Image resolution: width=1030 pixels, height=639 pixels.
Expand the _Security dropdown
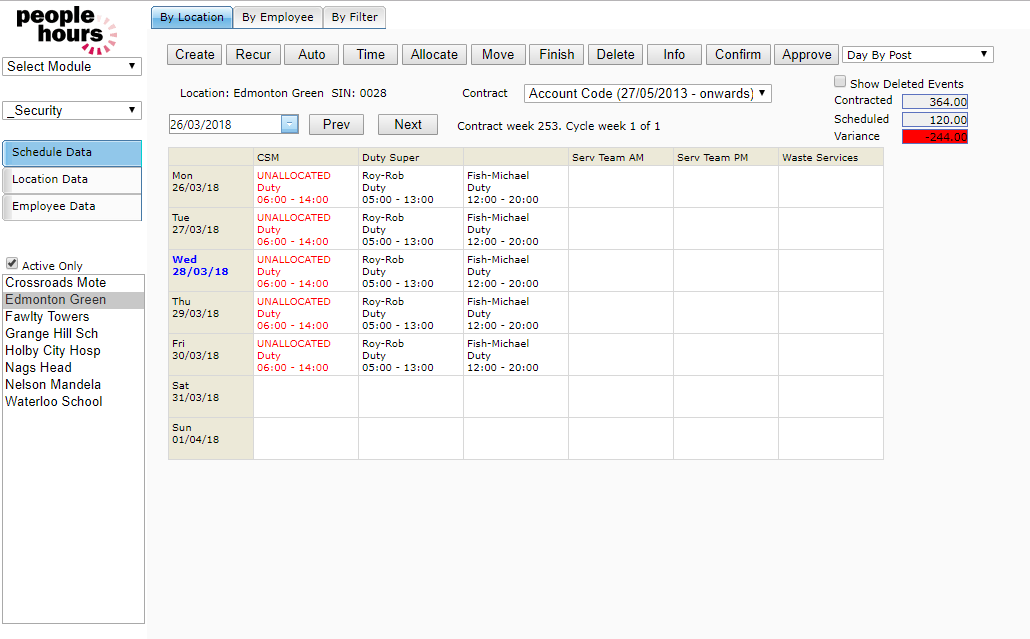(72, 111)
